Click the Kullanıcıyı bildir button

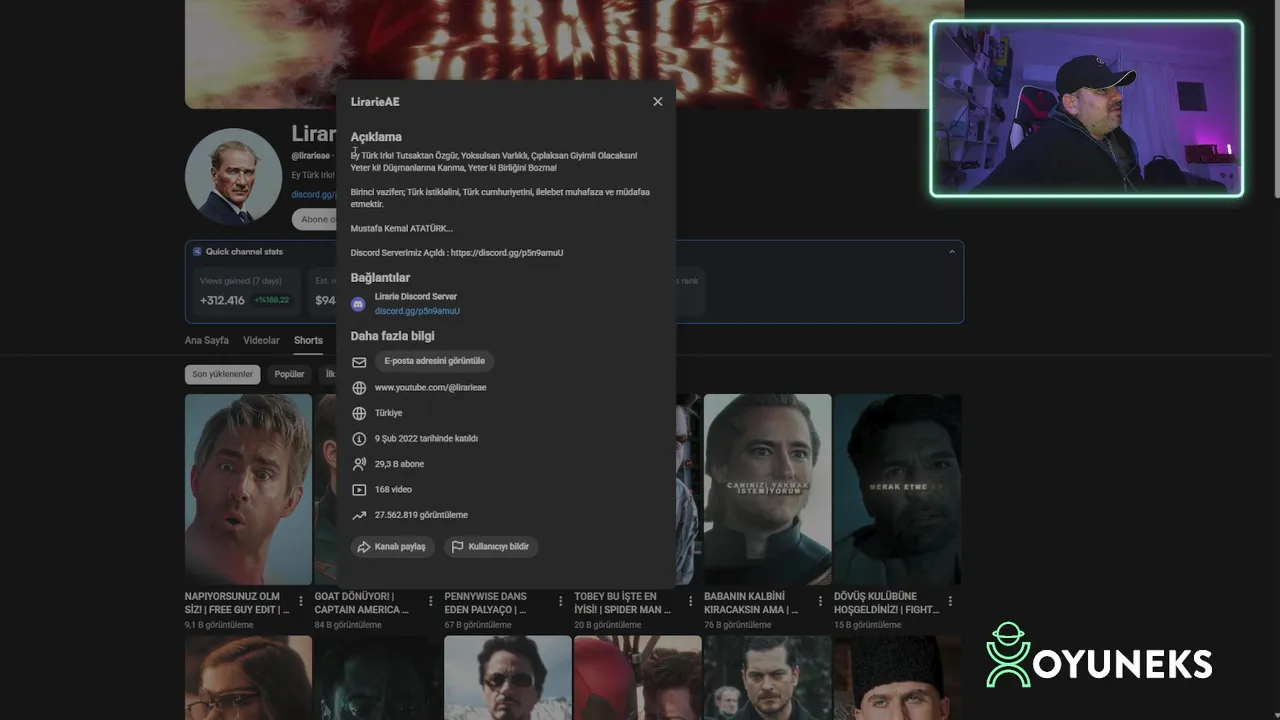click(491, 547)
